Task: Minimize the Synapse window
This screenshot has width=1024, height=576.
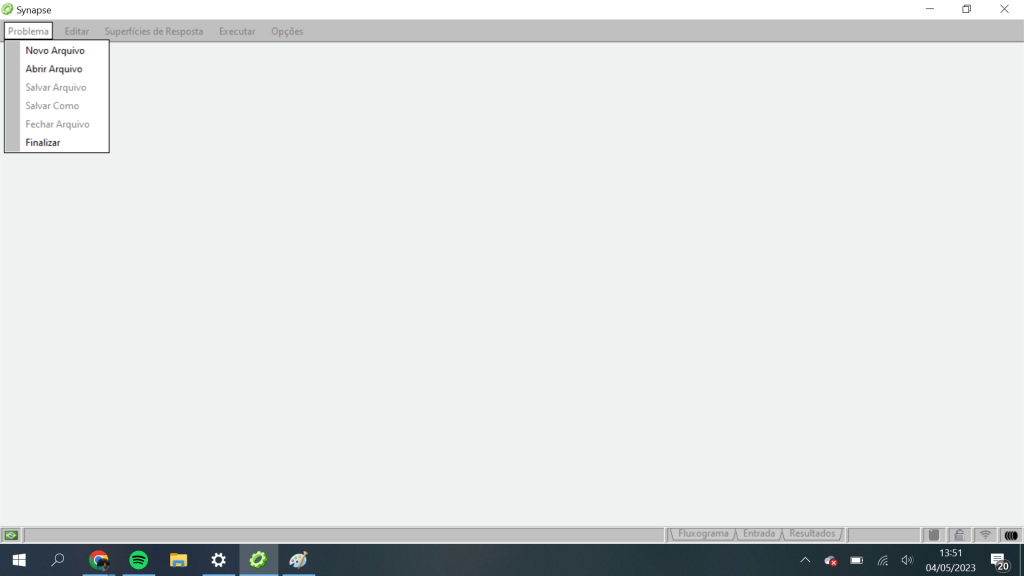Action: [930, 9]
